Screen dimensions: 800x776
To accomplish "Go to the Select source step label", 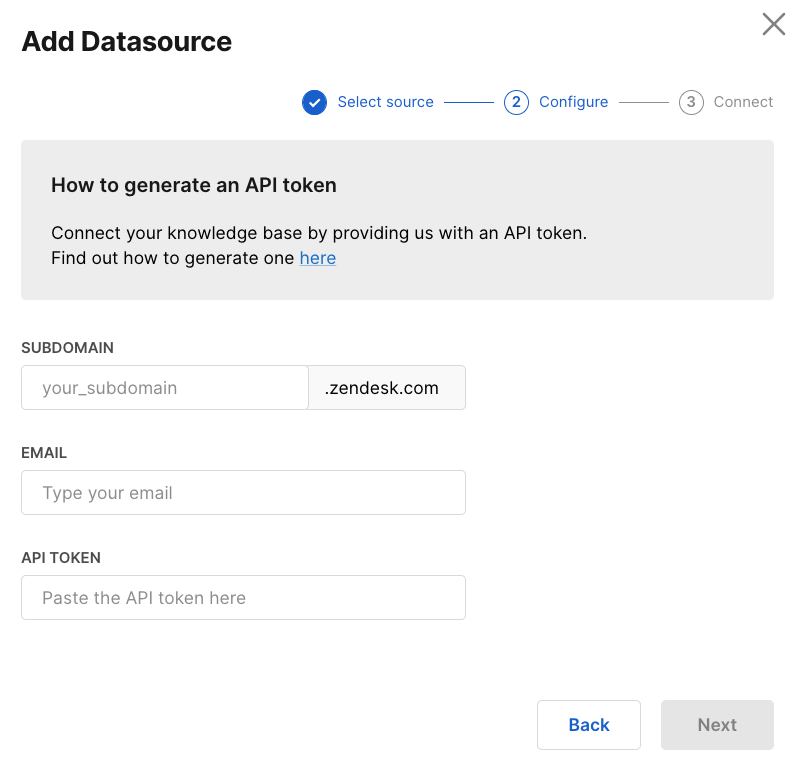I will (385, 102).
